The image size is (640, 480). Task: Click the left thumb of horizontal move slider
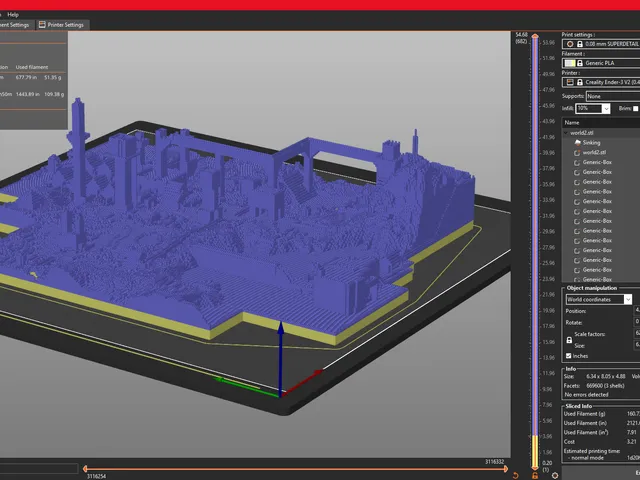tap(85, 469)
